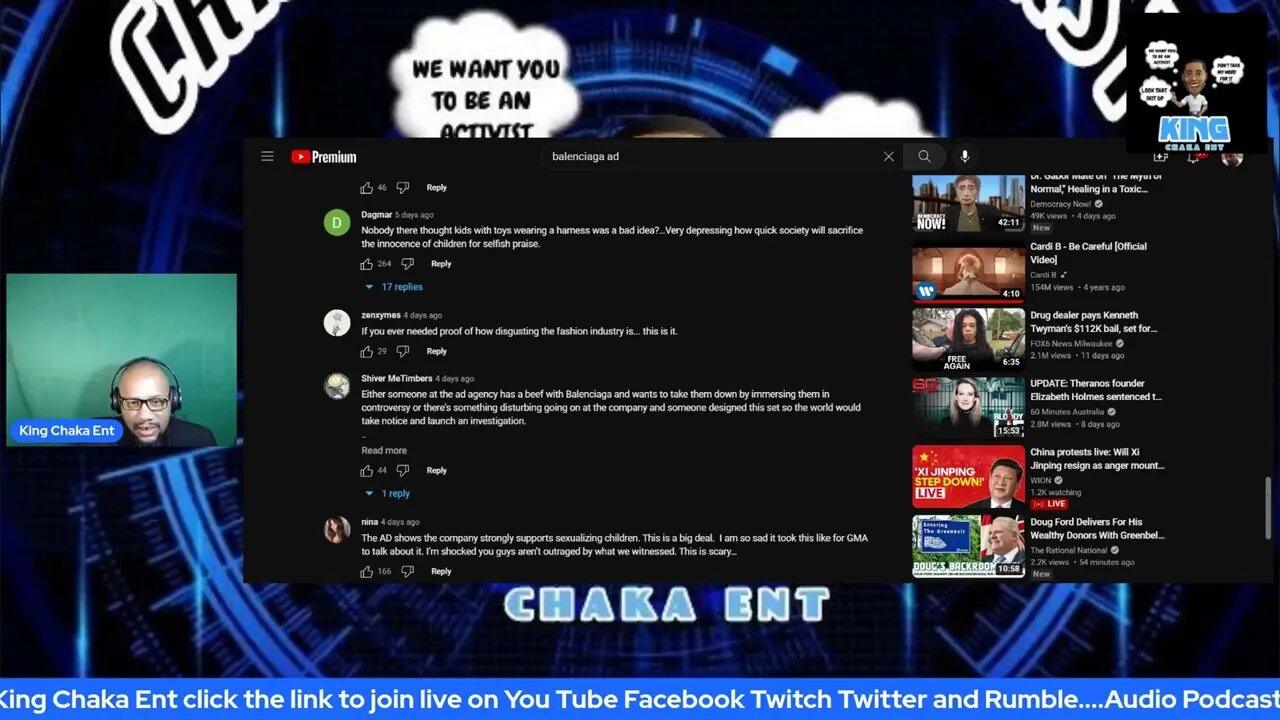Open 'Doug Ford Delivers For His' title

pos(1097,528)
